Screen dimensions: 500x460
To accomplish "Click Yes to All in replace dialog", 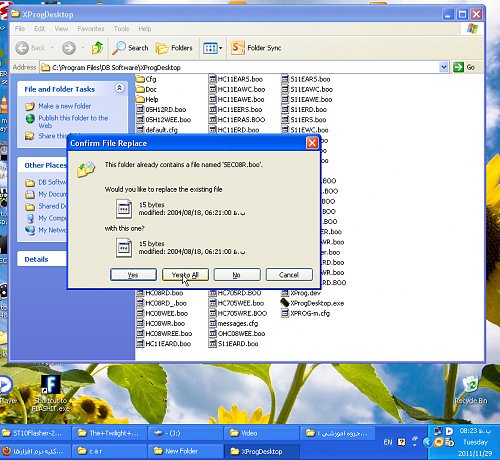I will click(x=185, y=275).
